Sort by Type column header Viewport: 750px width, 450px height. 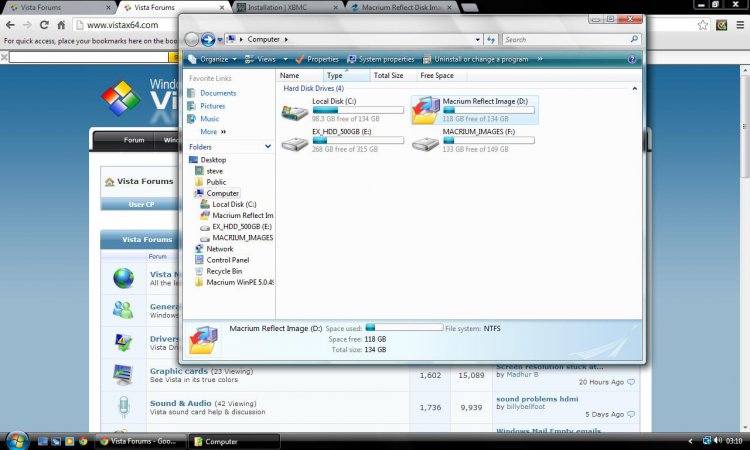coord(346,76)
